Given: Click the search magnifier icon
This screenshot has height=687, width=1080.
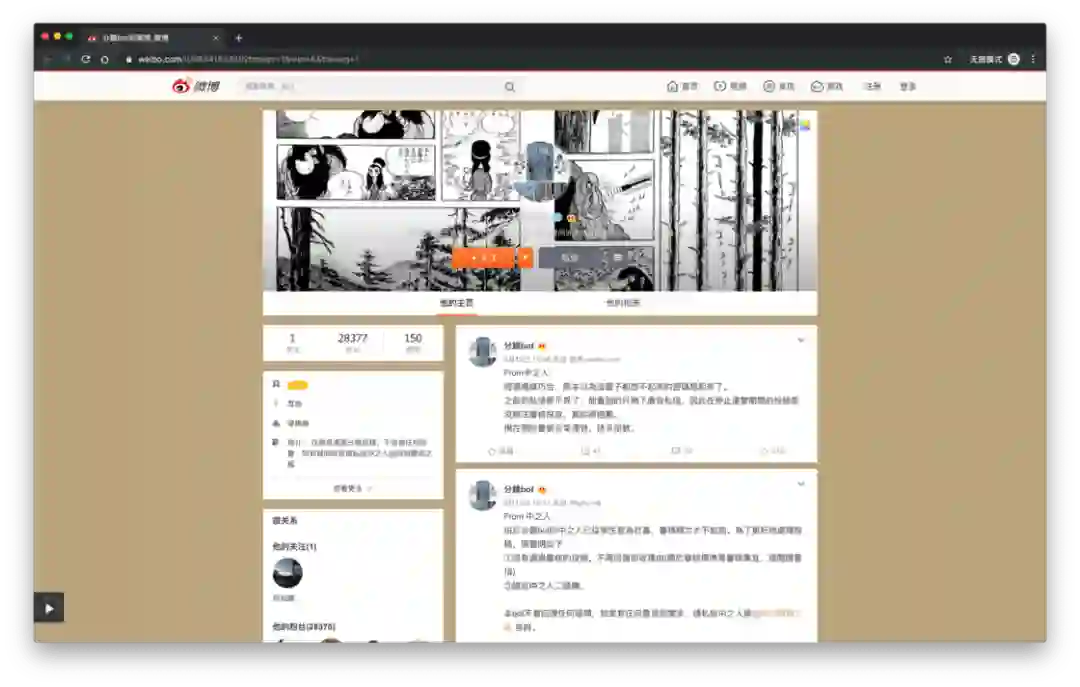Looking at the screenshot, I should 510,87.
